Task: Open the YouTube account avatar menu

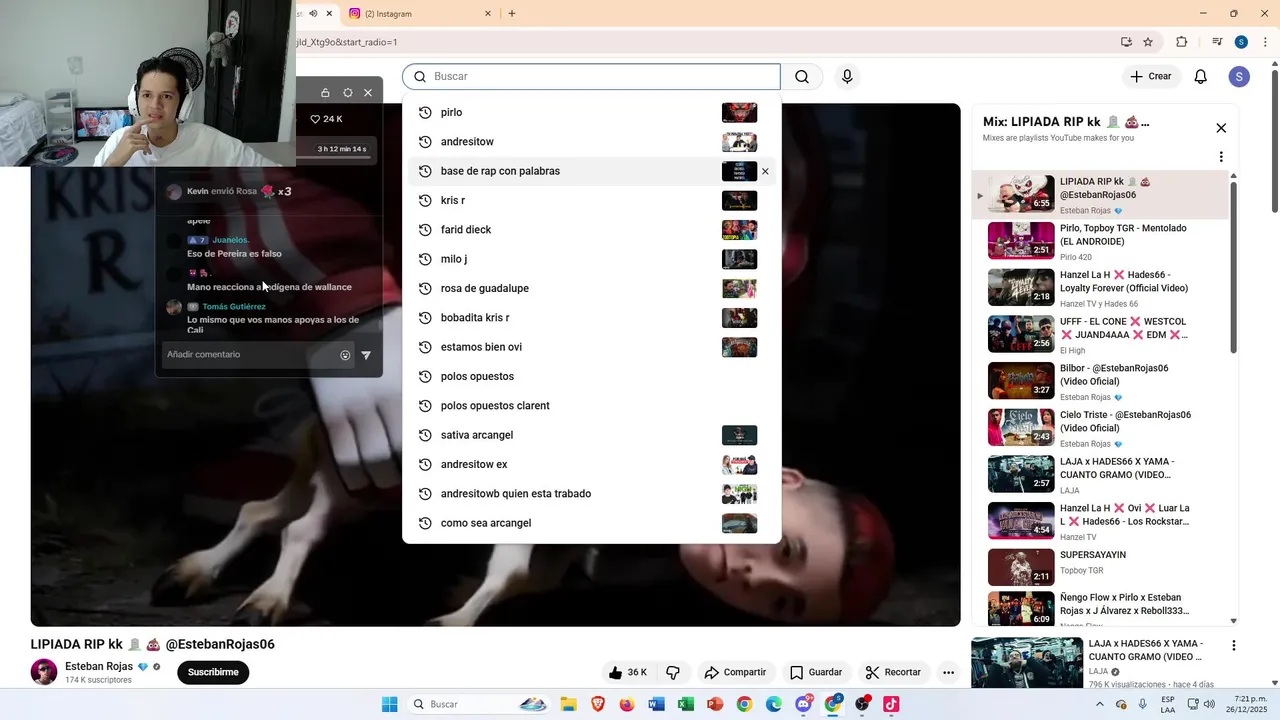Action: point(1239,77)
